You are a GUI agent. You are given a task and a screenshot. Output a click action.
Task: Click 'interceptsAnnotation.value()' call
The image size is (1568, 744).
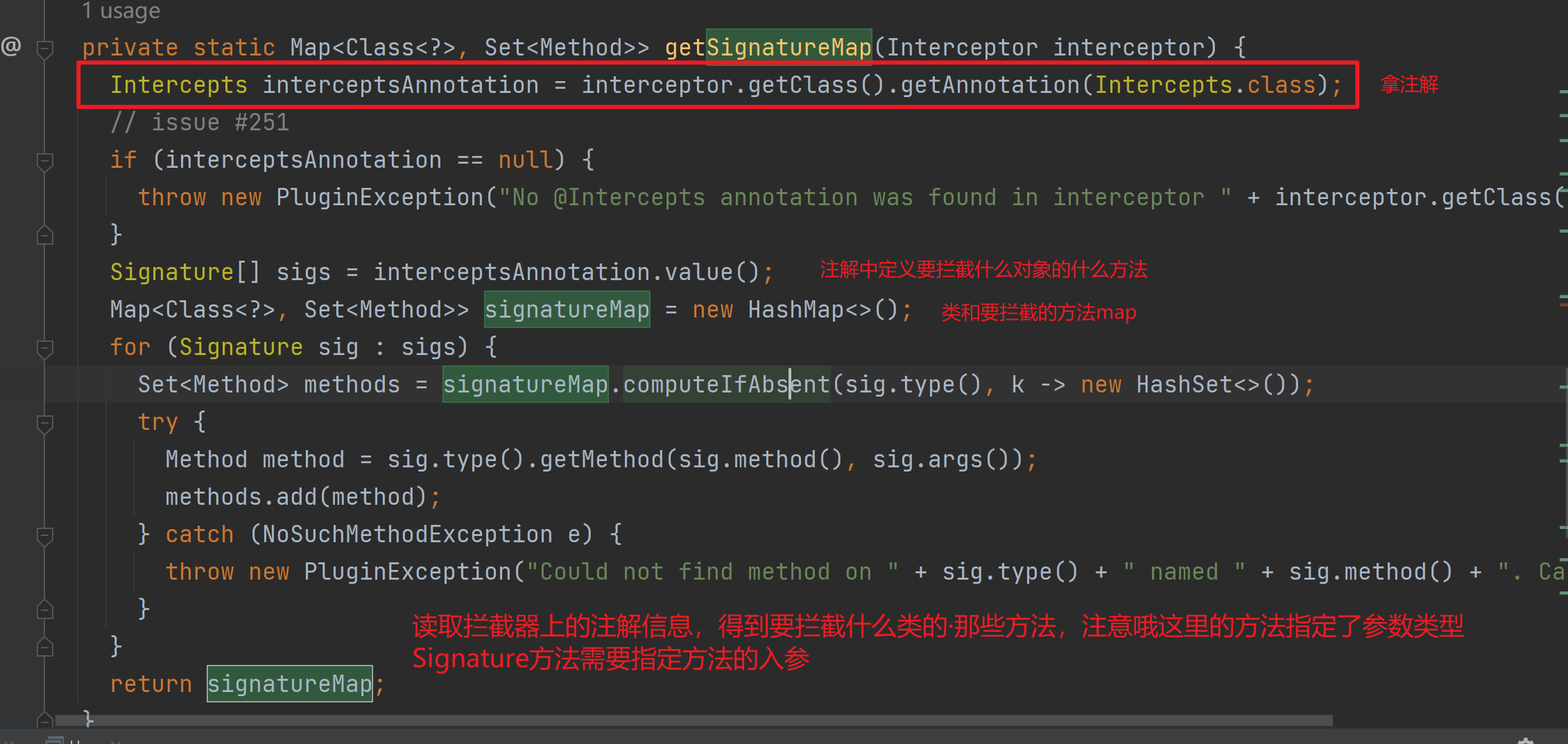[x=567, y=272]
